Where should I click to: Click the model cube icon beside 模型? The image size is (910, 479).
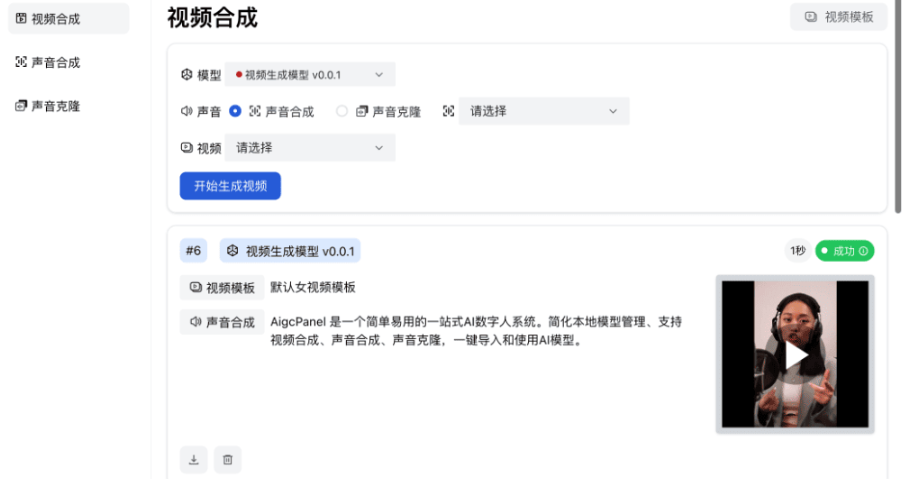[x=186, y=75]
